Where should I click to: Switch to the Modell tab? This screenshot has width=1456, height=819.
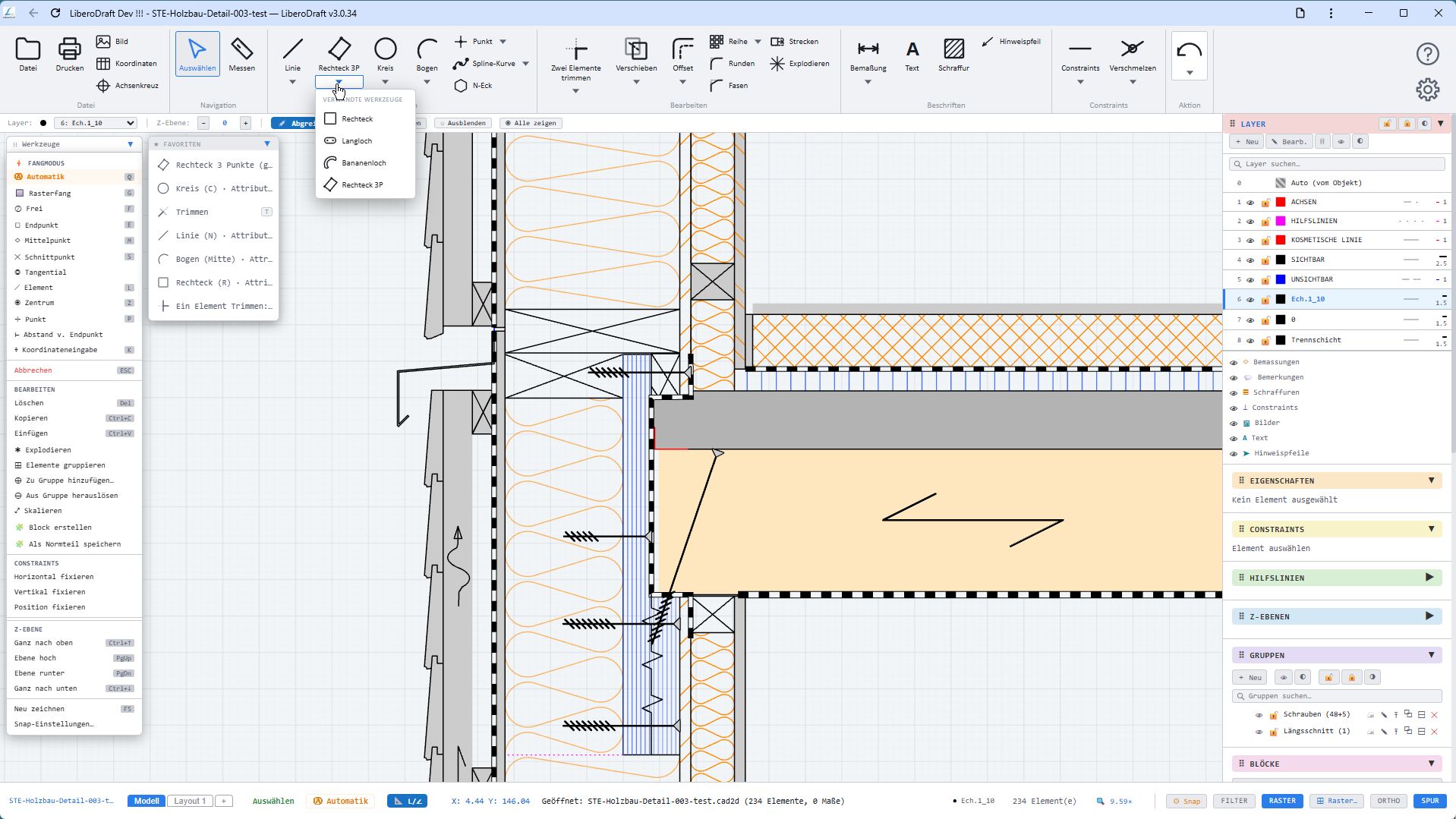click(x=147, y=801)
